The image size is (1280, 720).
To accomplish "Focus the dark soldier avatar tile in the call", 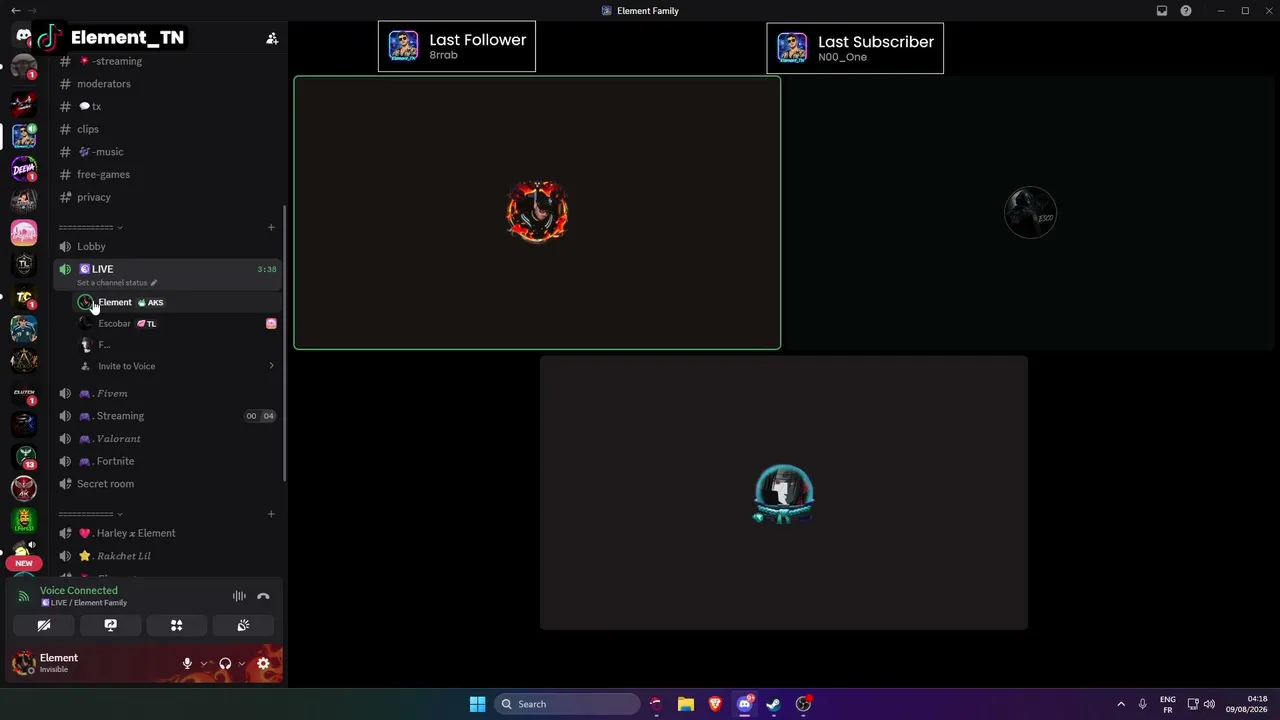I will coord(1030,213).
